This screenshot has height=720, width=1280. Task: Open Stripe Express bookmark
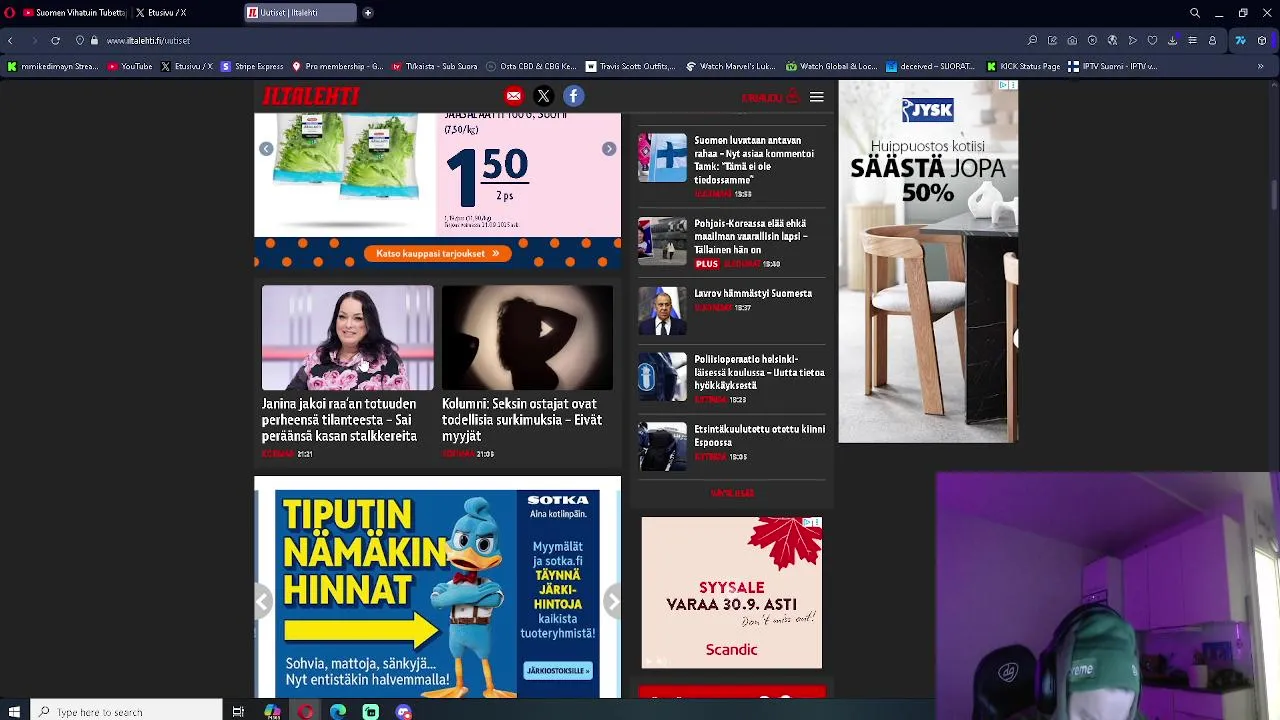[x=252, y=67]
